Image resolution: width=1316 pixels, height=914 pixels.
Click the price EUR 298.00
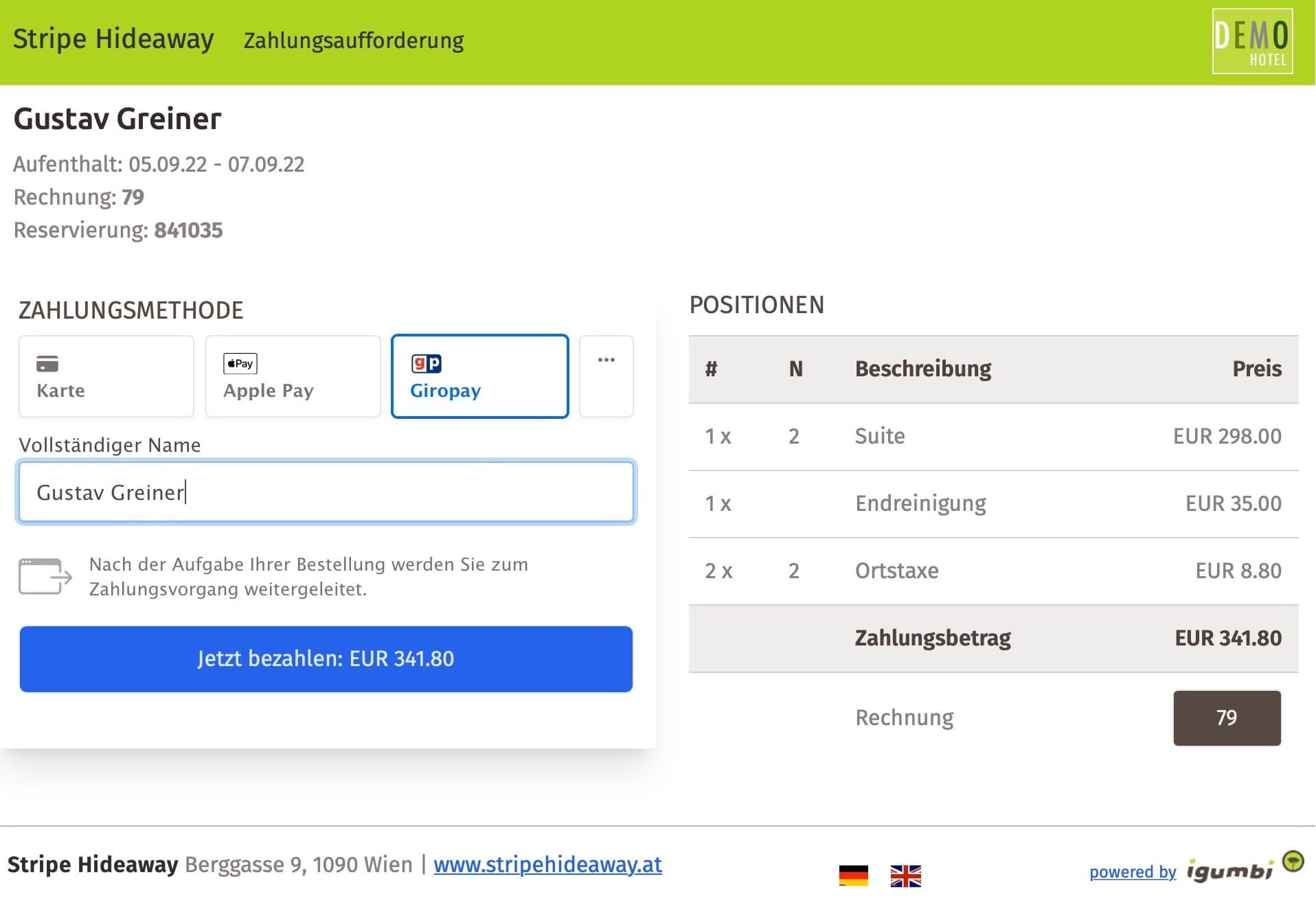click(x=1227, y=436)
